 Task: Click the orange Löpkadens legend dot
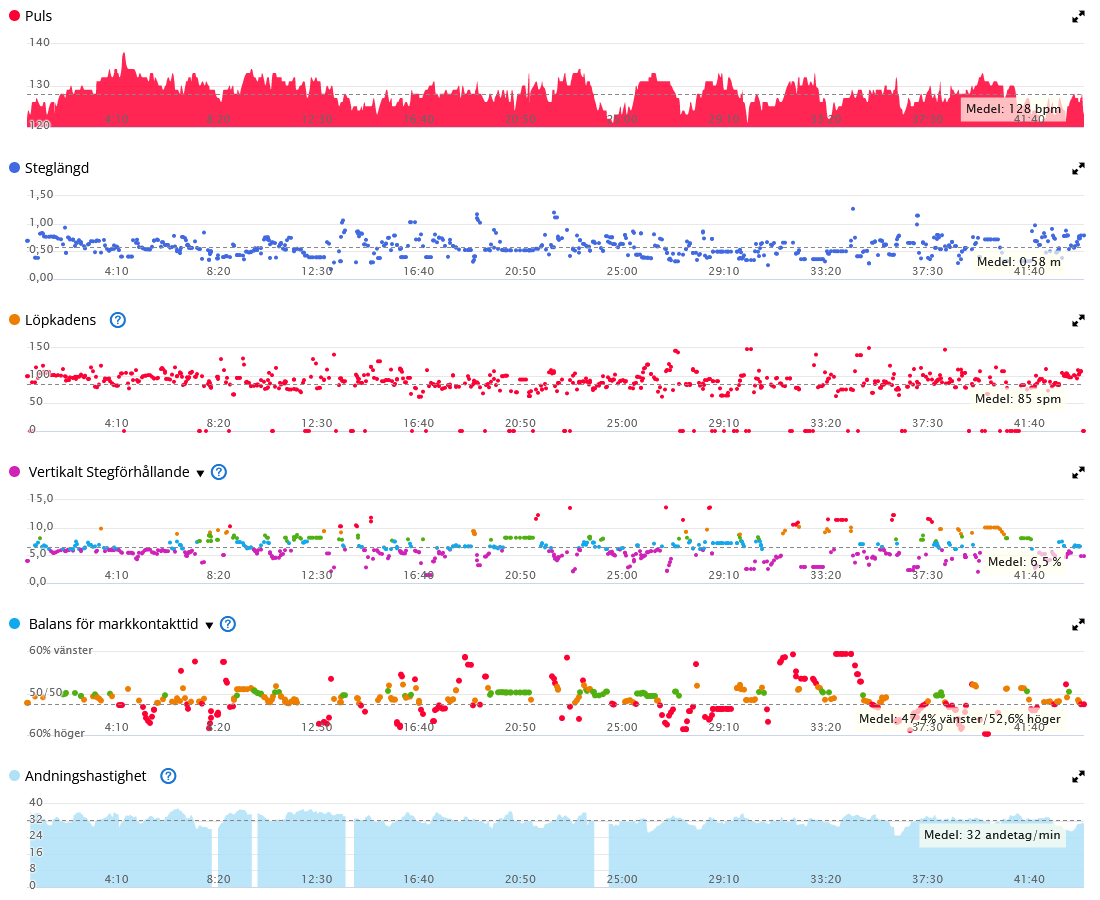pyautogui.click(x=14, y=320)
